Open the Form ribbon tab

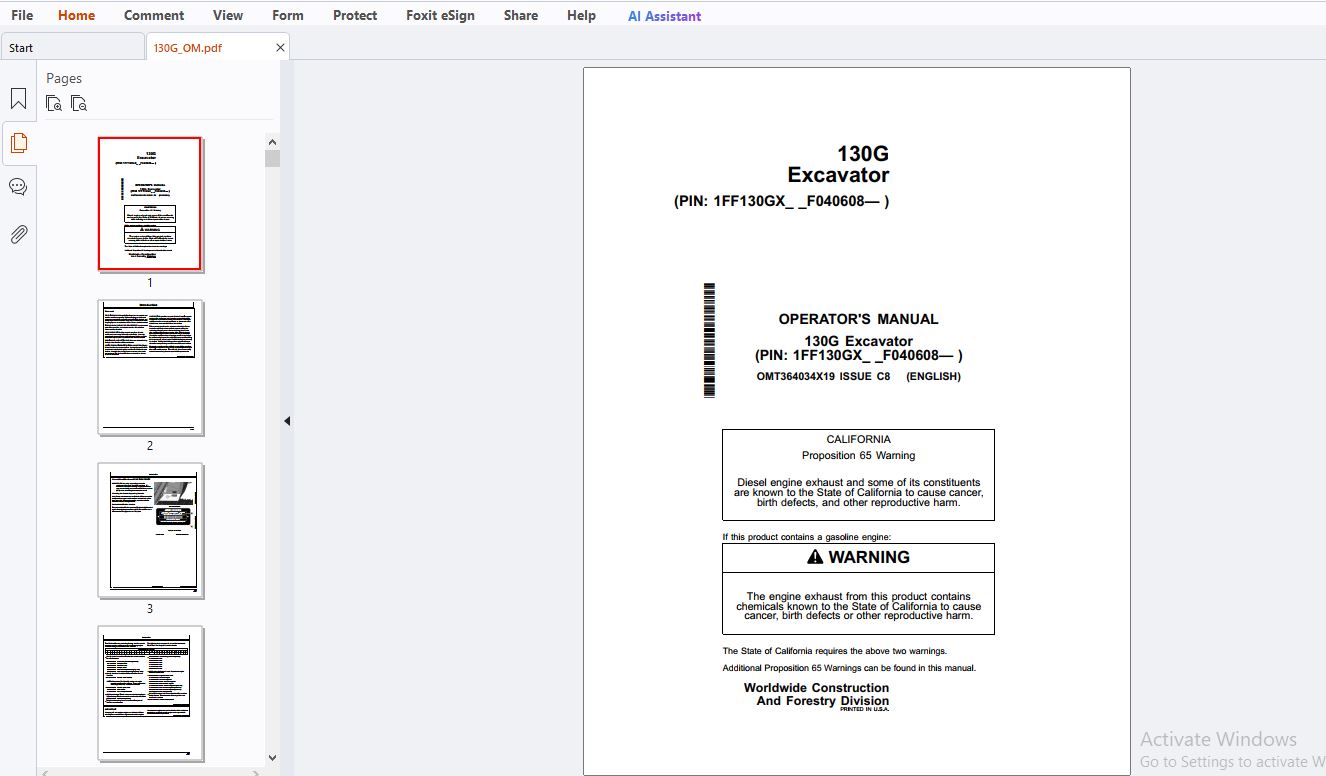288,15
